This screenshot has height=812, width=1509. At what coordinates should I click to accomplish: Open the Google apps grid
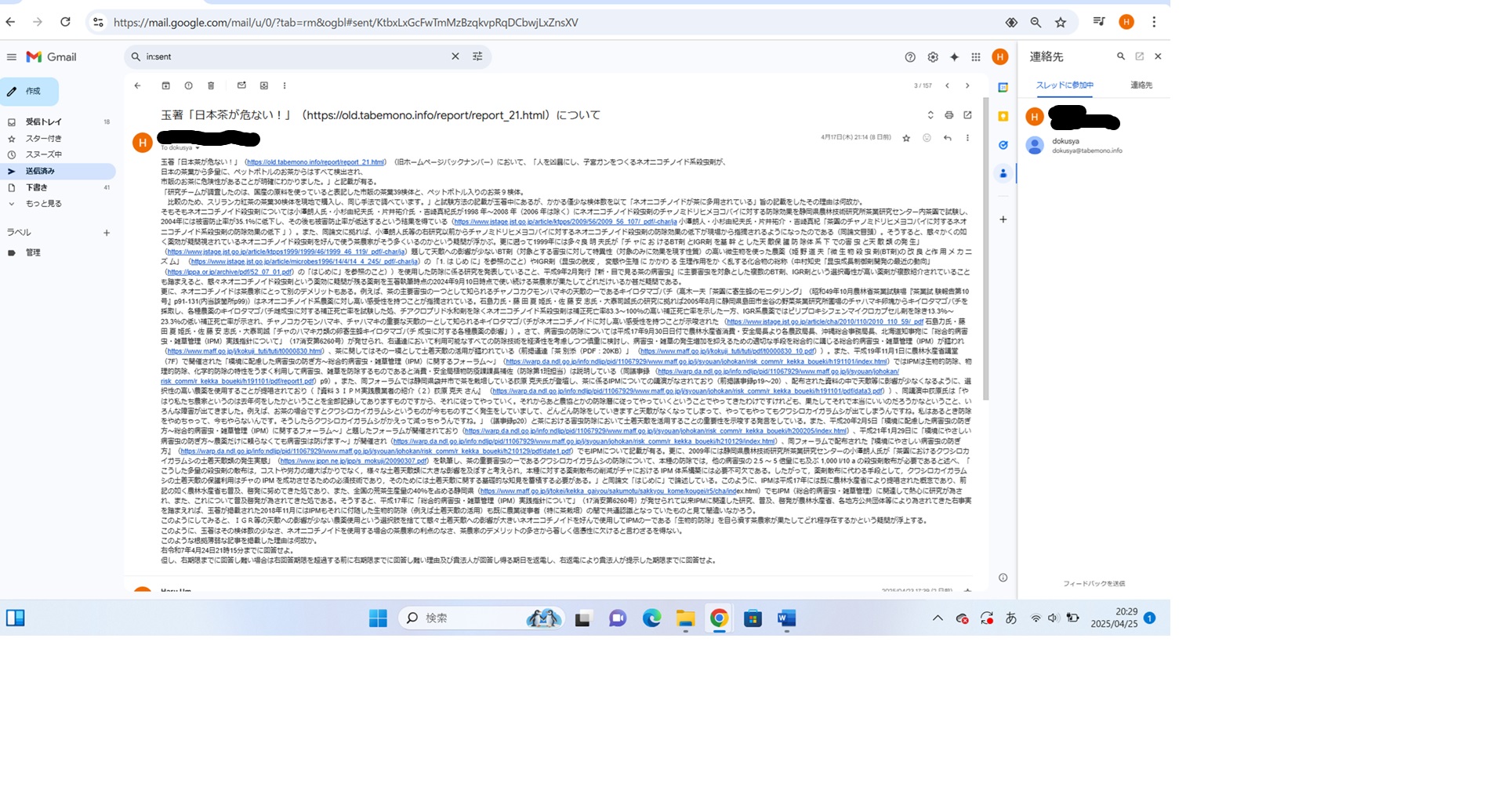tap(976, 57)
